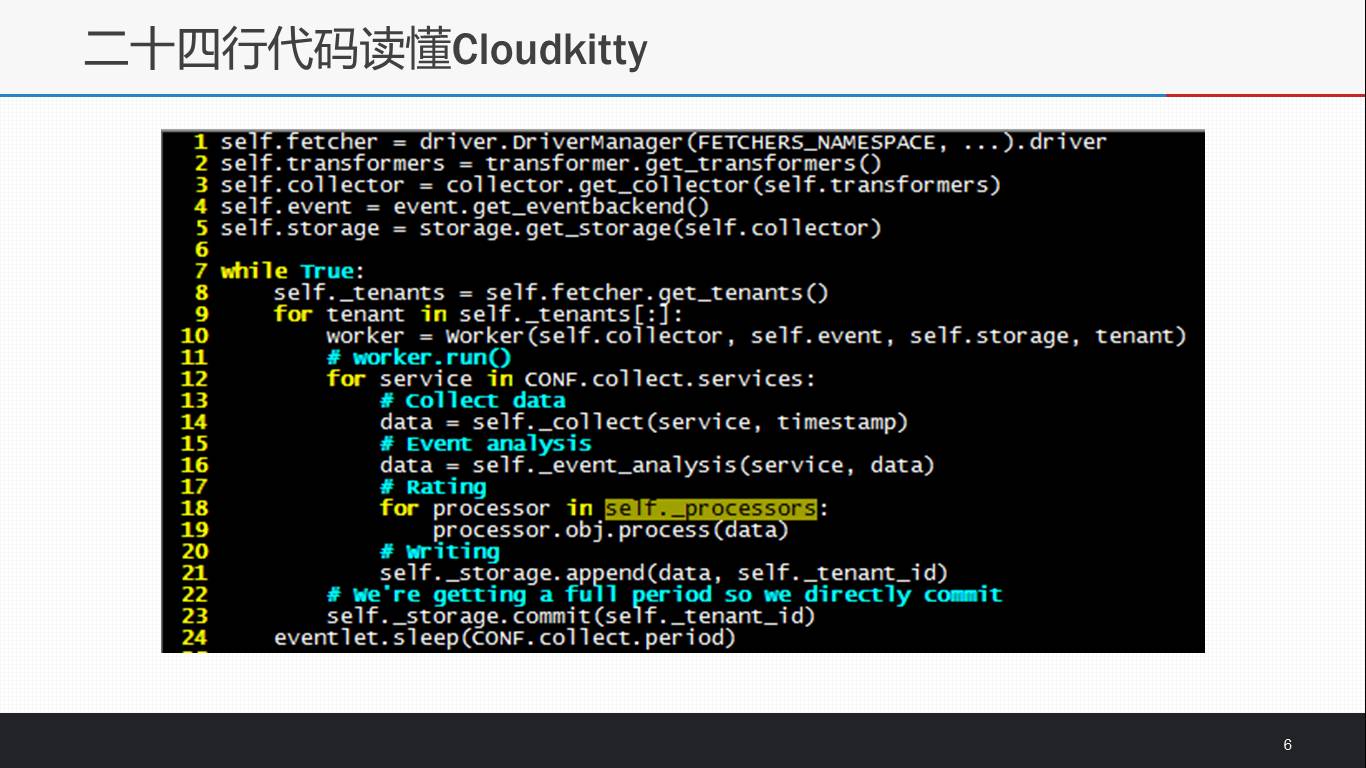
Task: Click line 12 "for service in CONF.collect.services:"
Action: [571, 379]
